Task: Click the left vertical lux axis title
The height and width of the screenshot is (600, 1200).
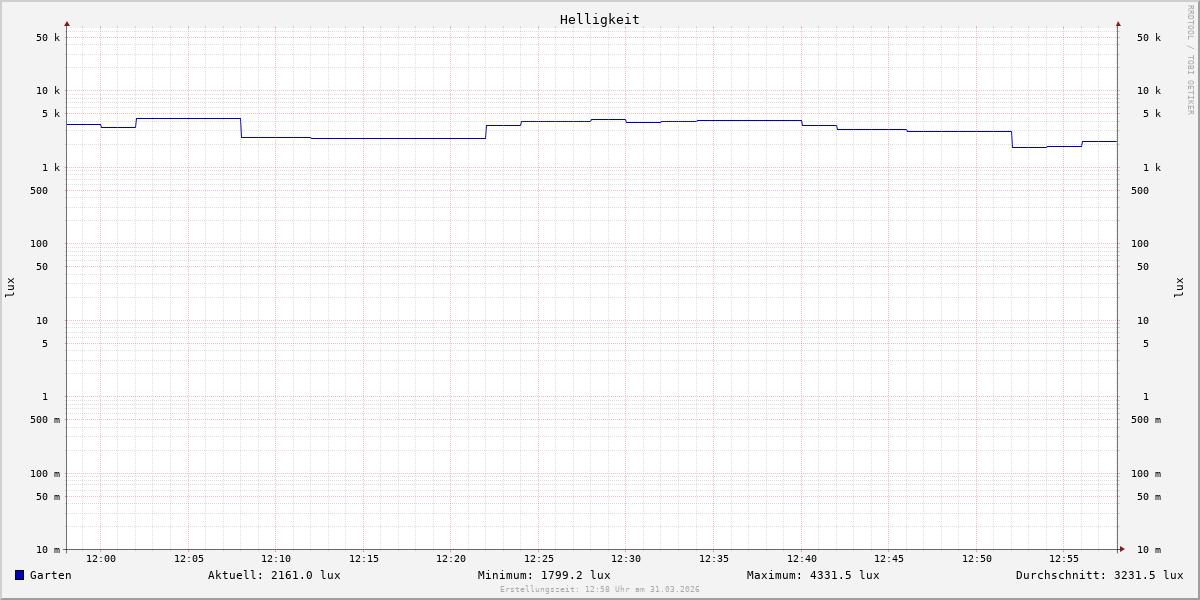Action: [10, 287]
